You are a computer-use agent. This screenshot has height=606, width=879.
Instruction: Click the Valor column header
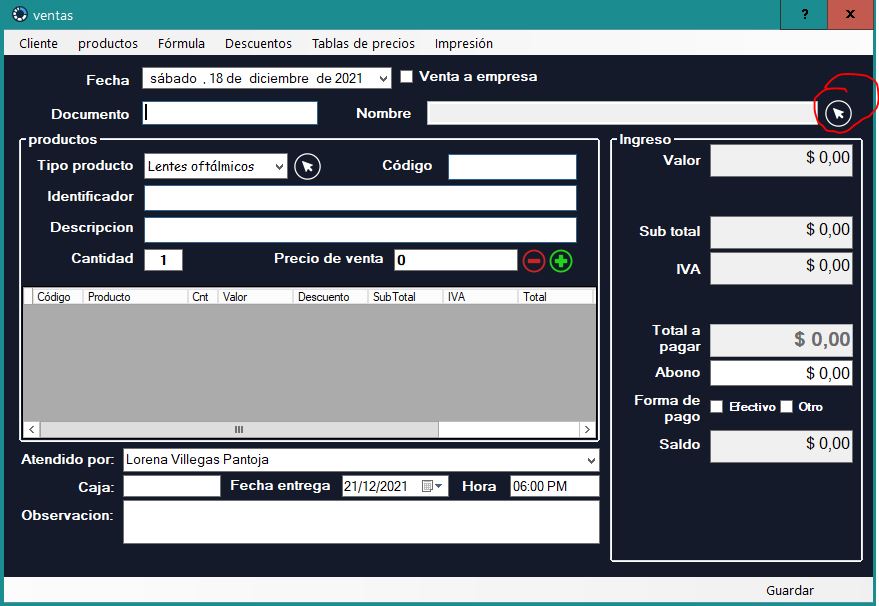click(256, 297)
